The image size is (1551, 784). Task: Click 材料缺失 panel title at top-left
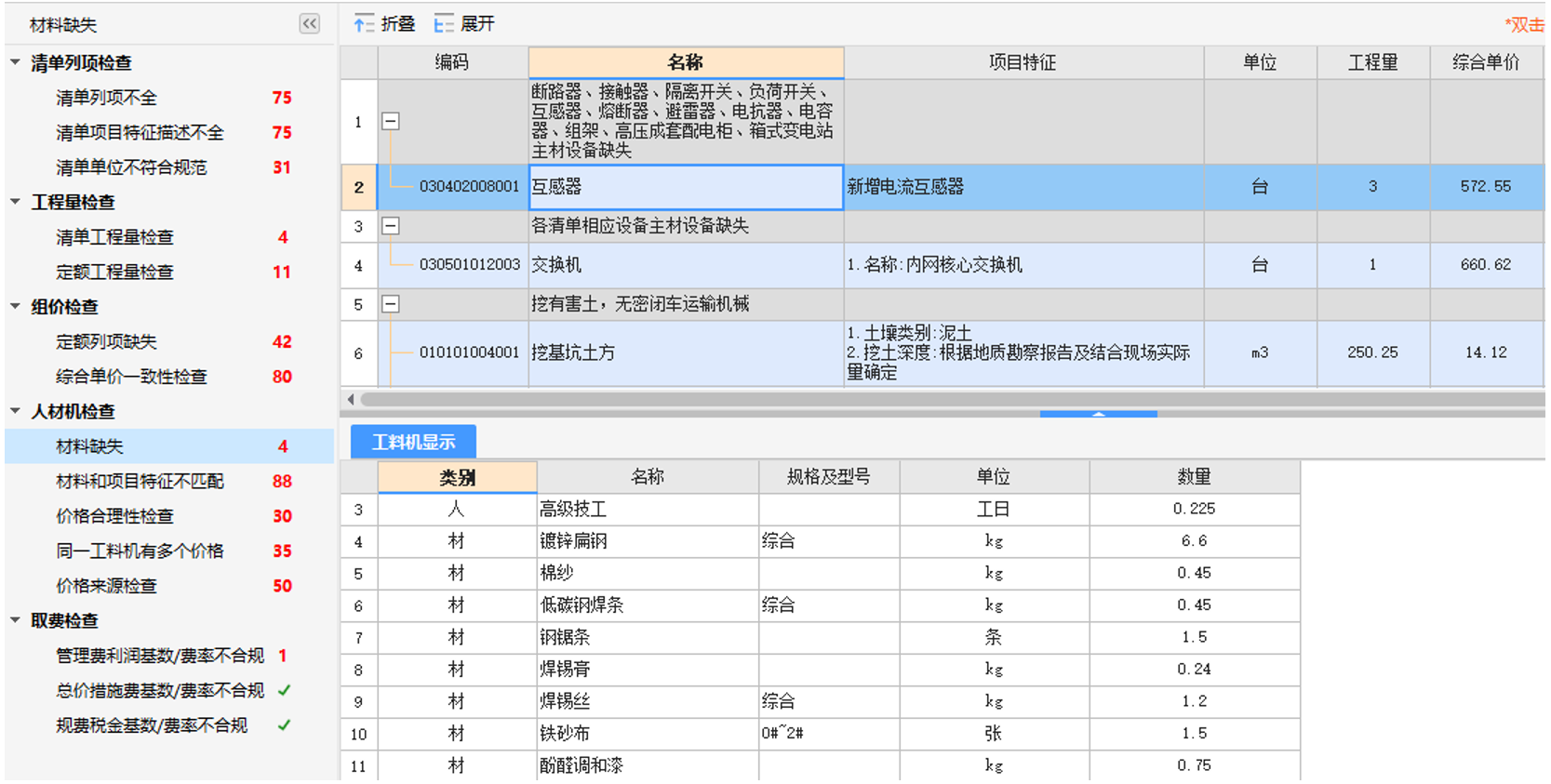coord(63,25)
